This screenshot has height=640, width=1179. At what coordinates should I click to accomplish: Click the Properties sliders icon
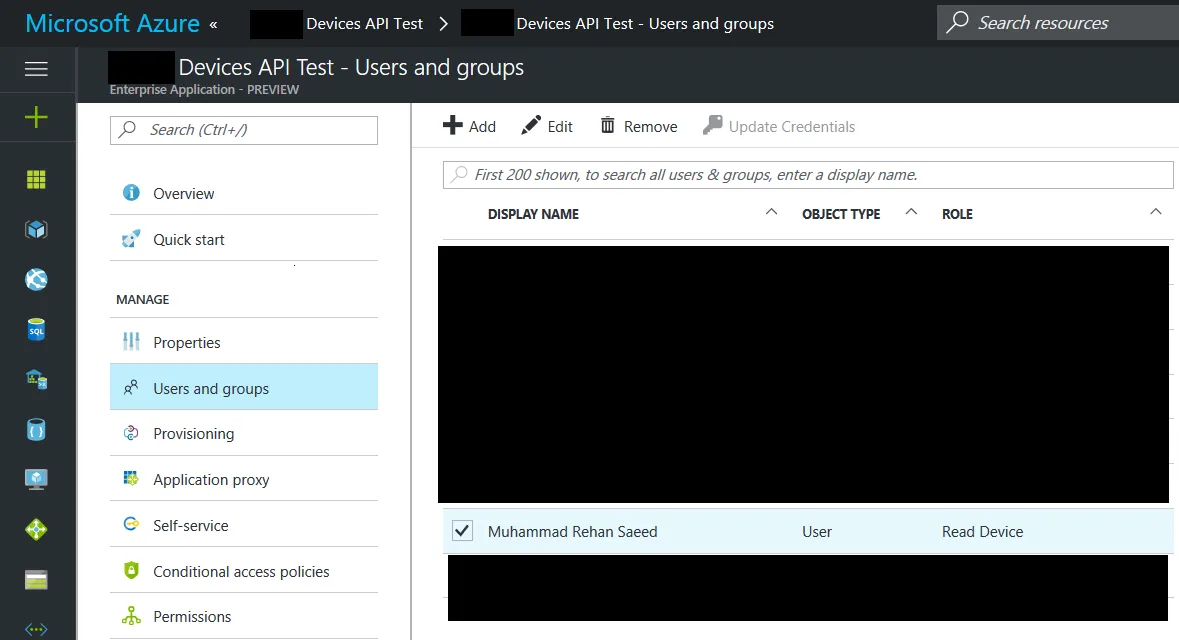coord(131,342)
